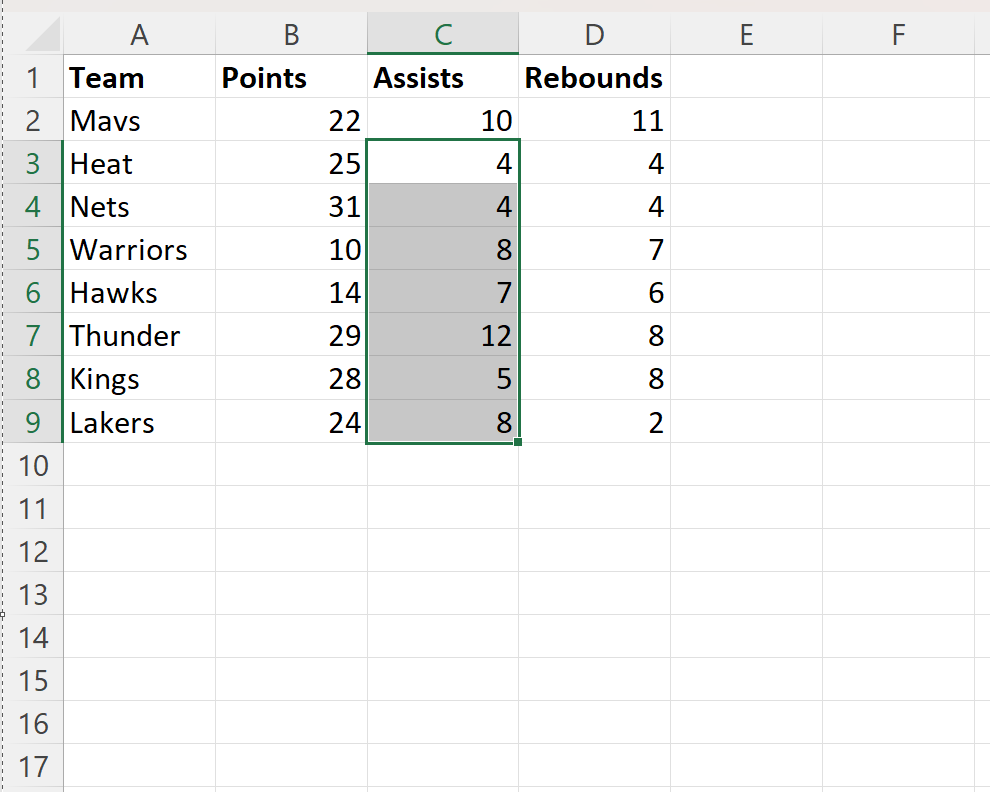Select column E header
This screenshot has width=990, height=792.
point(746,34)
